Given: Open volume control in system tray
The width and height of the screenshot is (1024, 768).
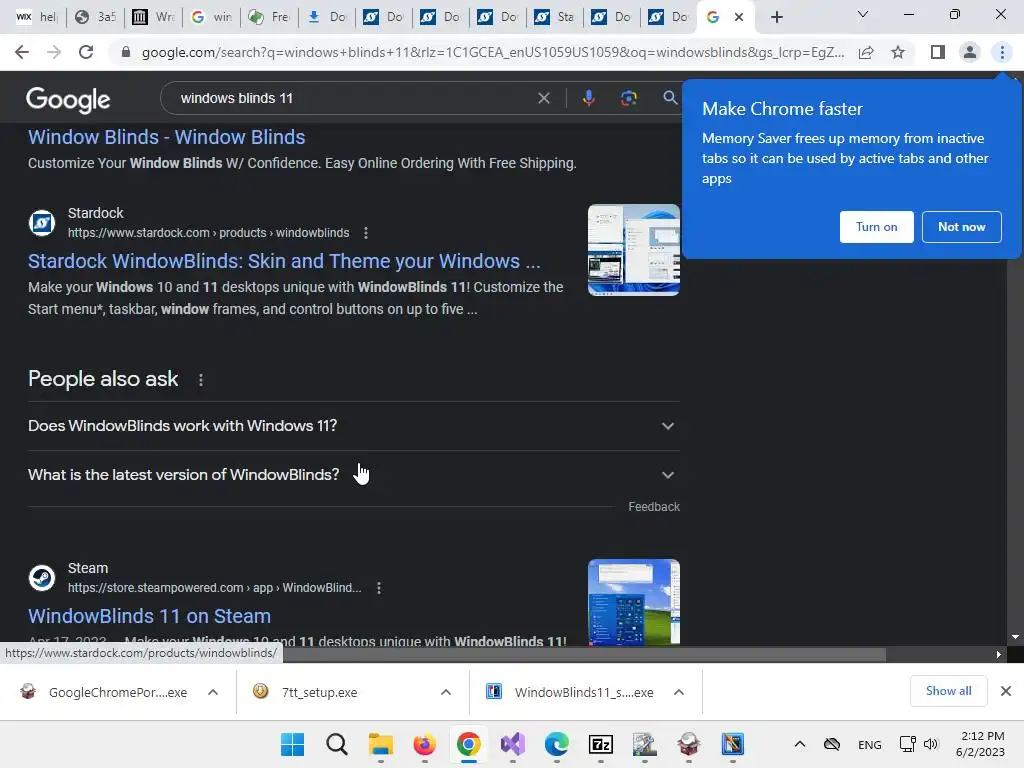Looking at the screenshot, I should 931,744.
